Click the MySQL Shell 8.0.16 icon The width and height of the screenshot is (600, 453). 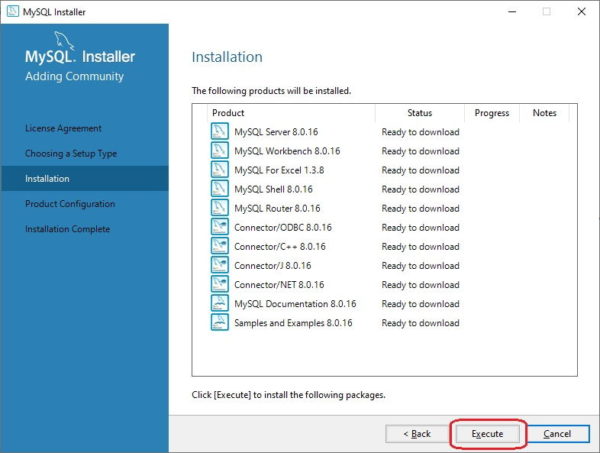pos(220,189)
